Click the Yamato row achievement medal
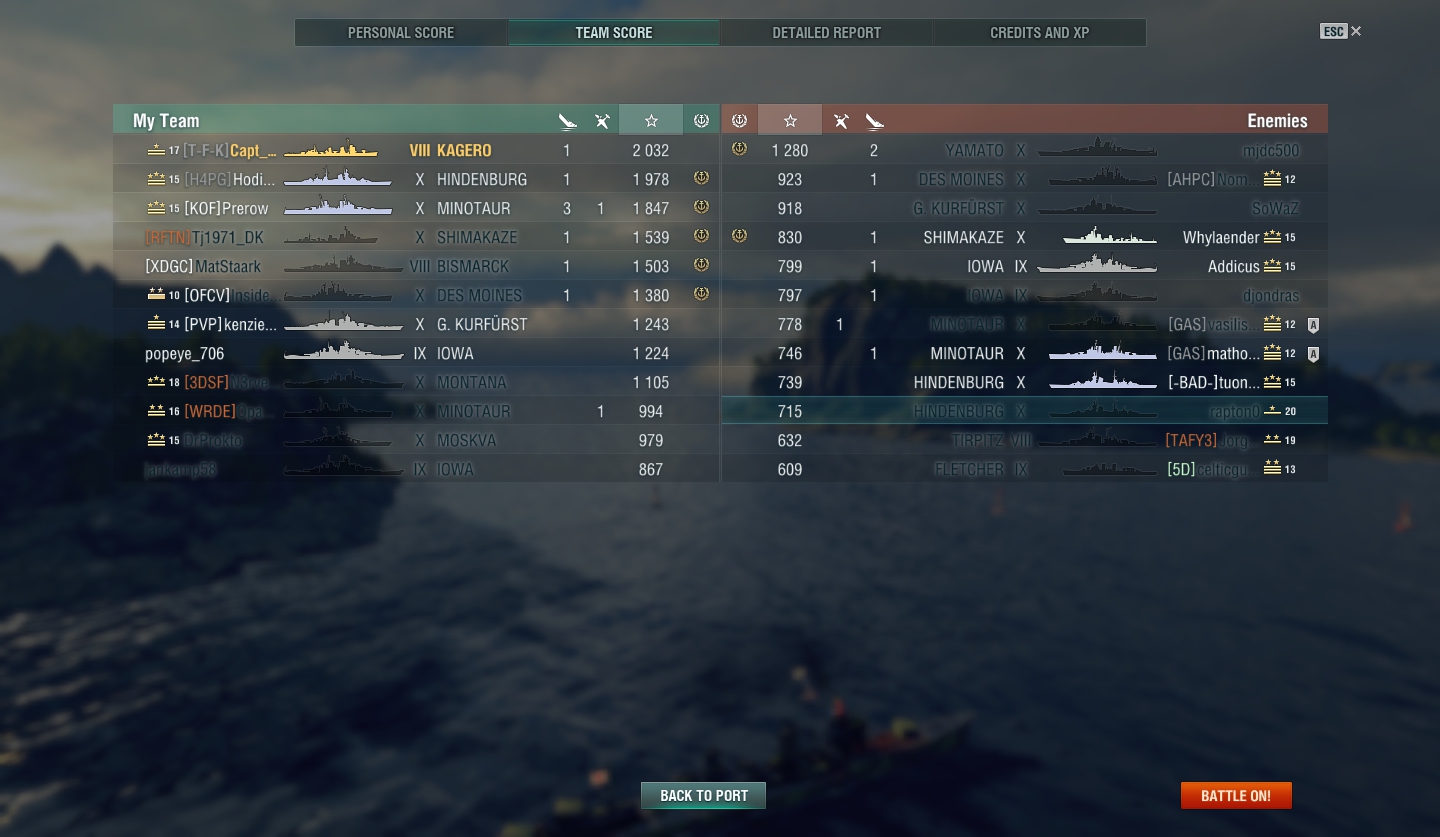The image size is (1440, 837). pyautogui.click(x=739, y=149)
